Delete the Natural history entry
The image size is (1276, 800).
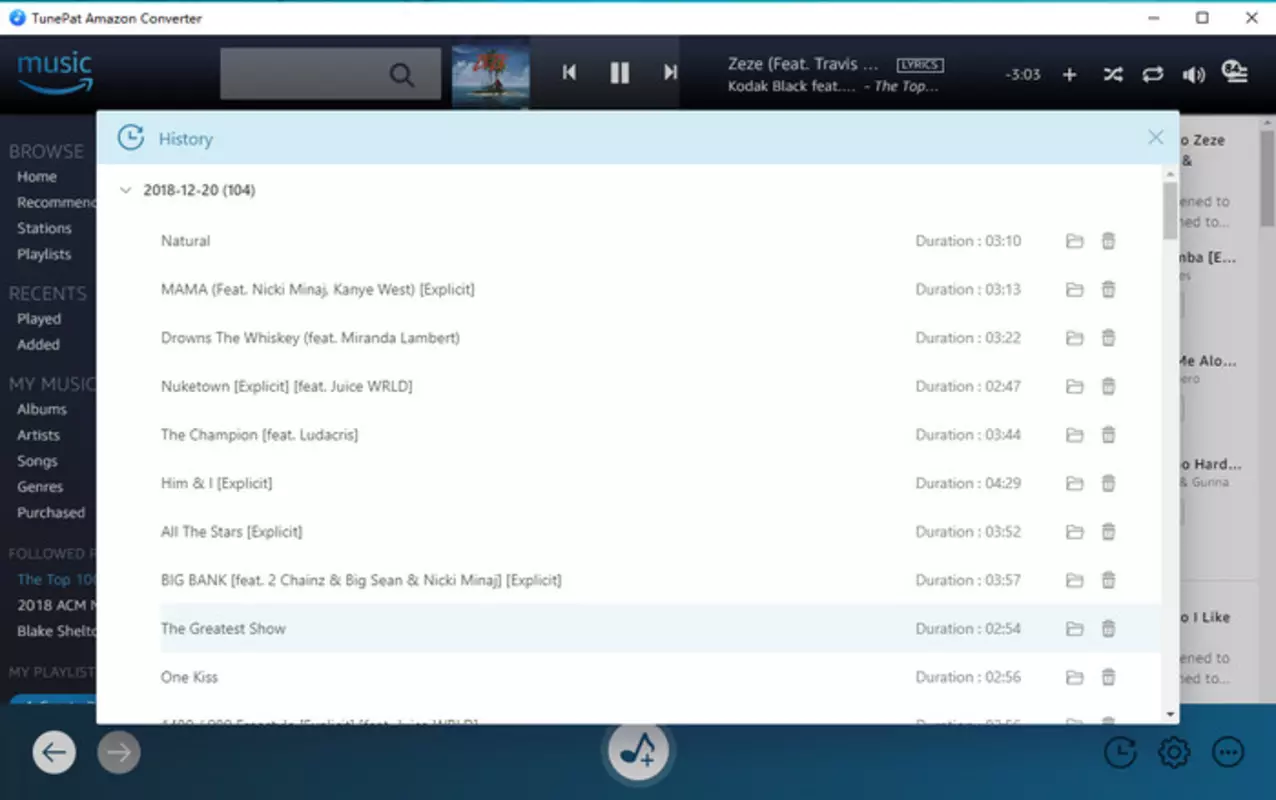[1108, 241]
